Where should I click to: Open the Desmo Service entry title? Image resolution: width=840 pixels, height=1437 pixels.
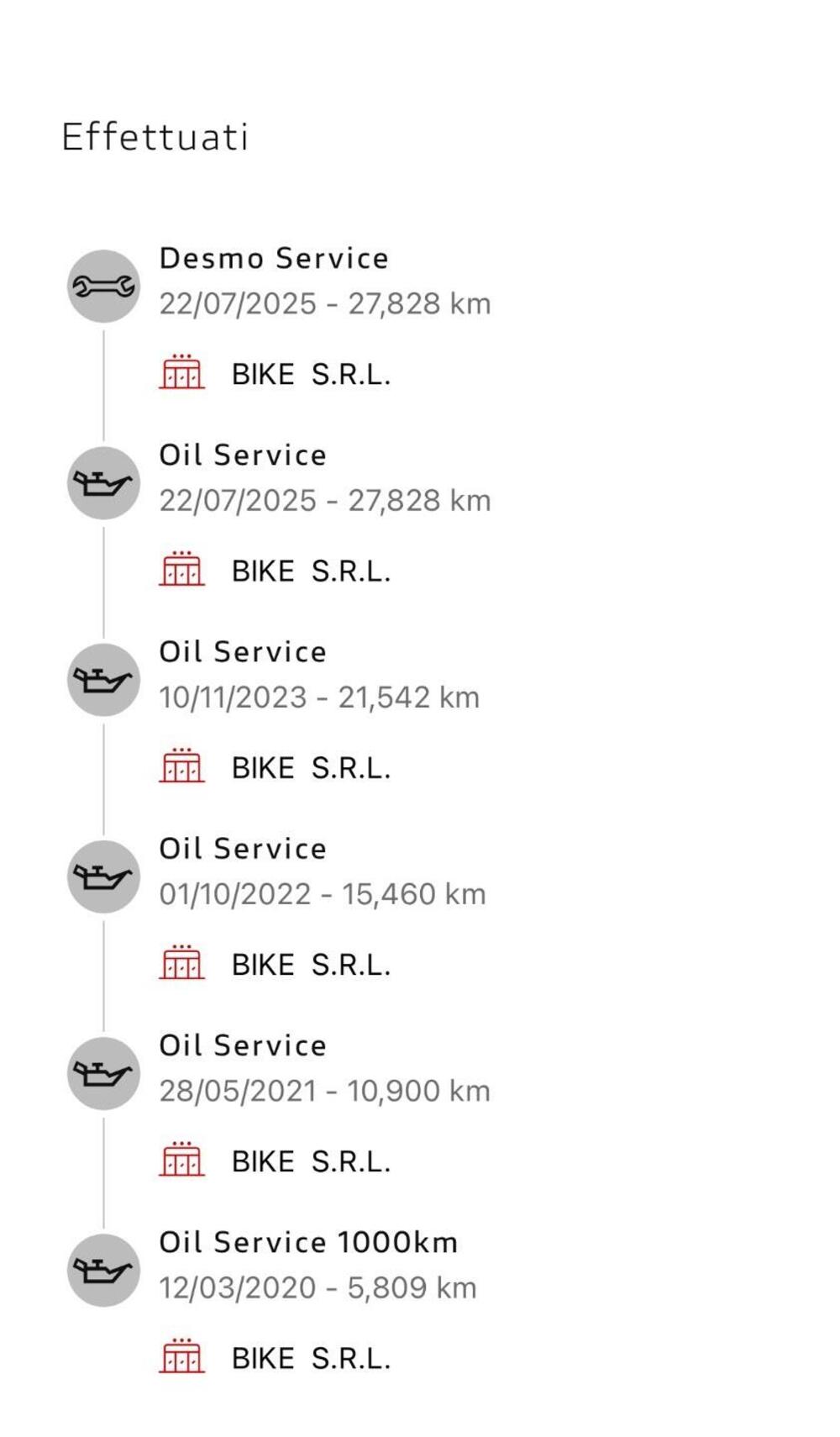(x=274, y=258)
